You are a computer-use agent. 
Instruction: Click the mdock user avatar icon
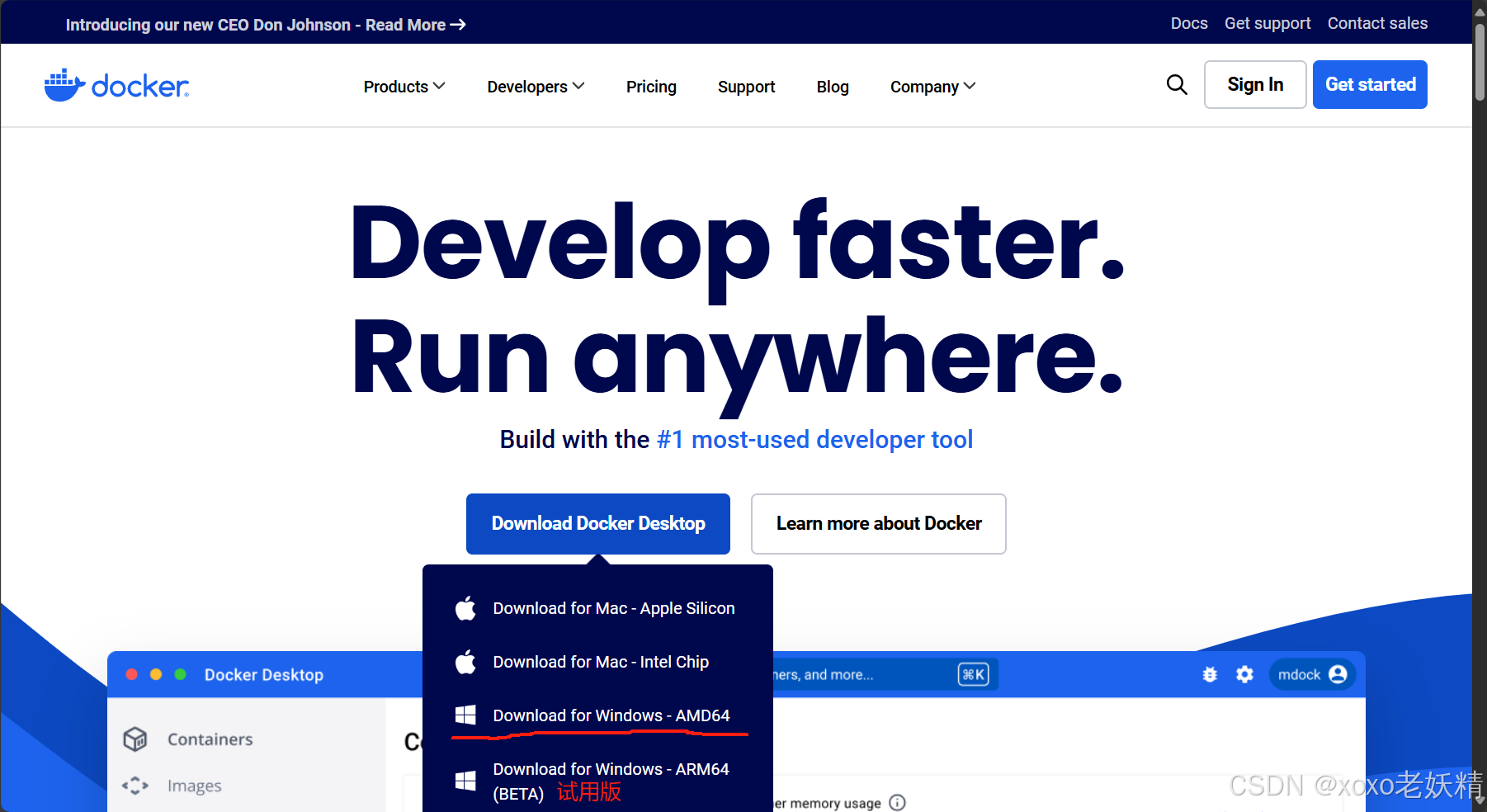[x=1338, y=674]
